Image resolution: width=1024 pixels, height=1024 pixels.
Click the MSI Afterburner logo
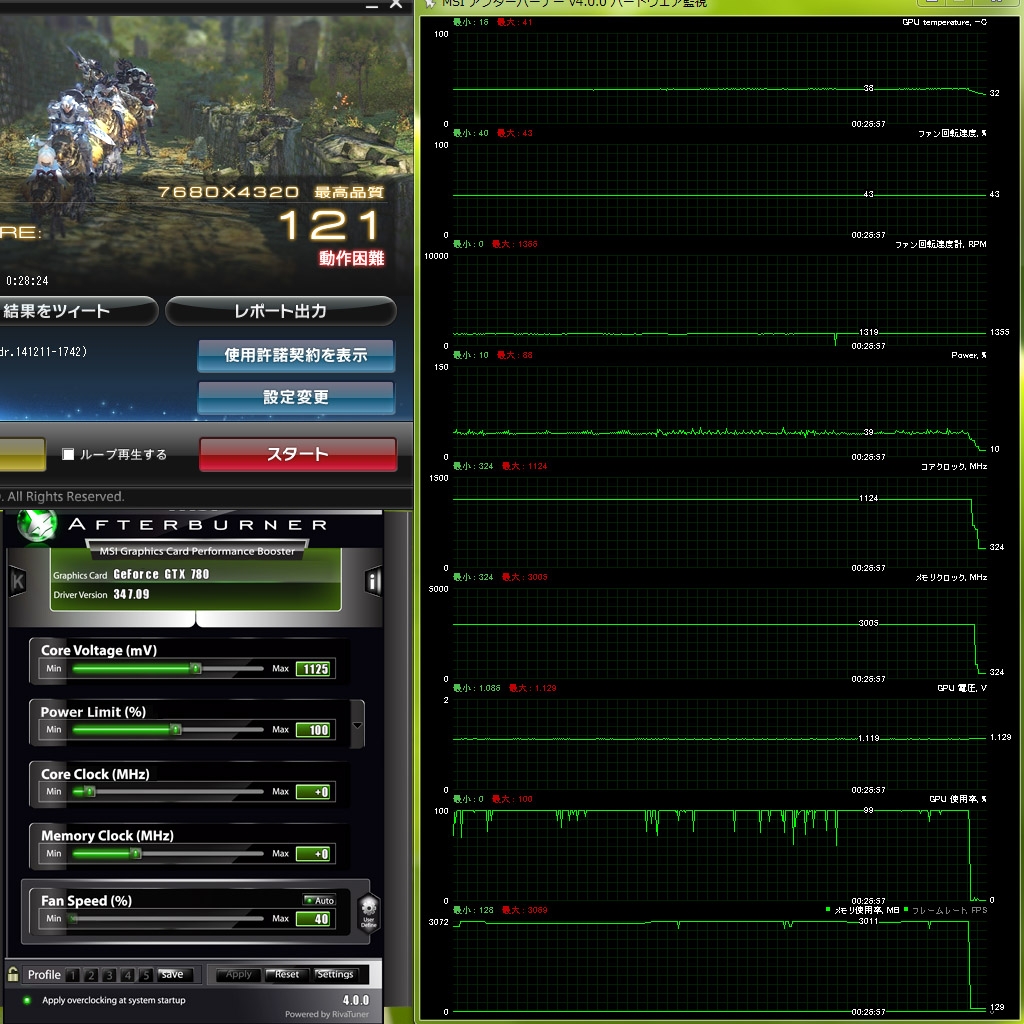click(35, 525)
